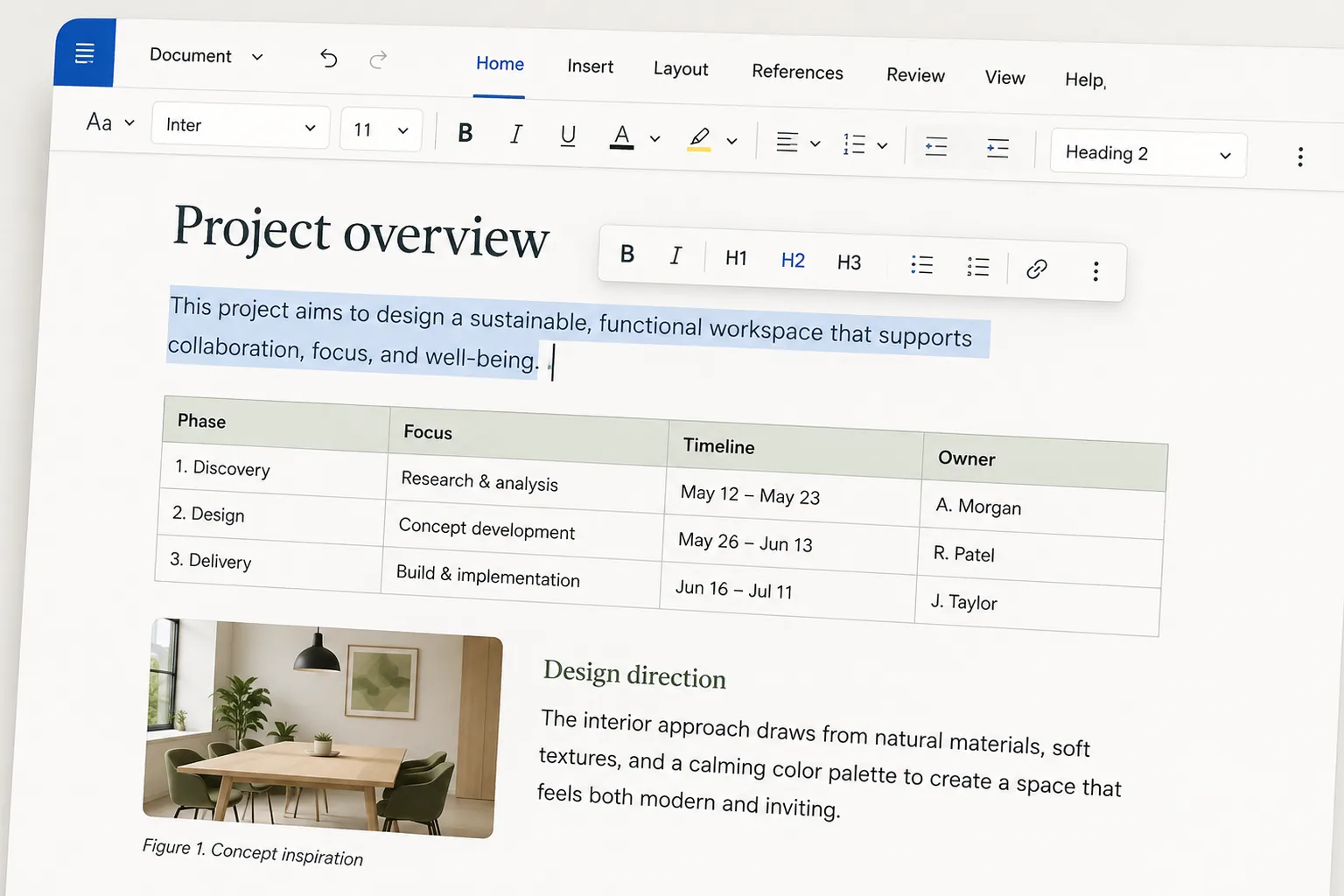Screen dimensions: 1344x896
Task: Open the Document title dropdown
Action: (x=206, y=56)
